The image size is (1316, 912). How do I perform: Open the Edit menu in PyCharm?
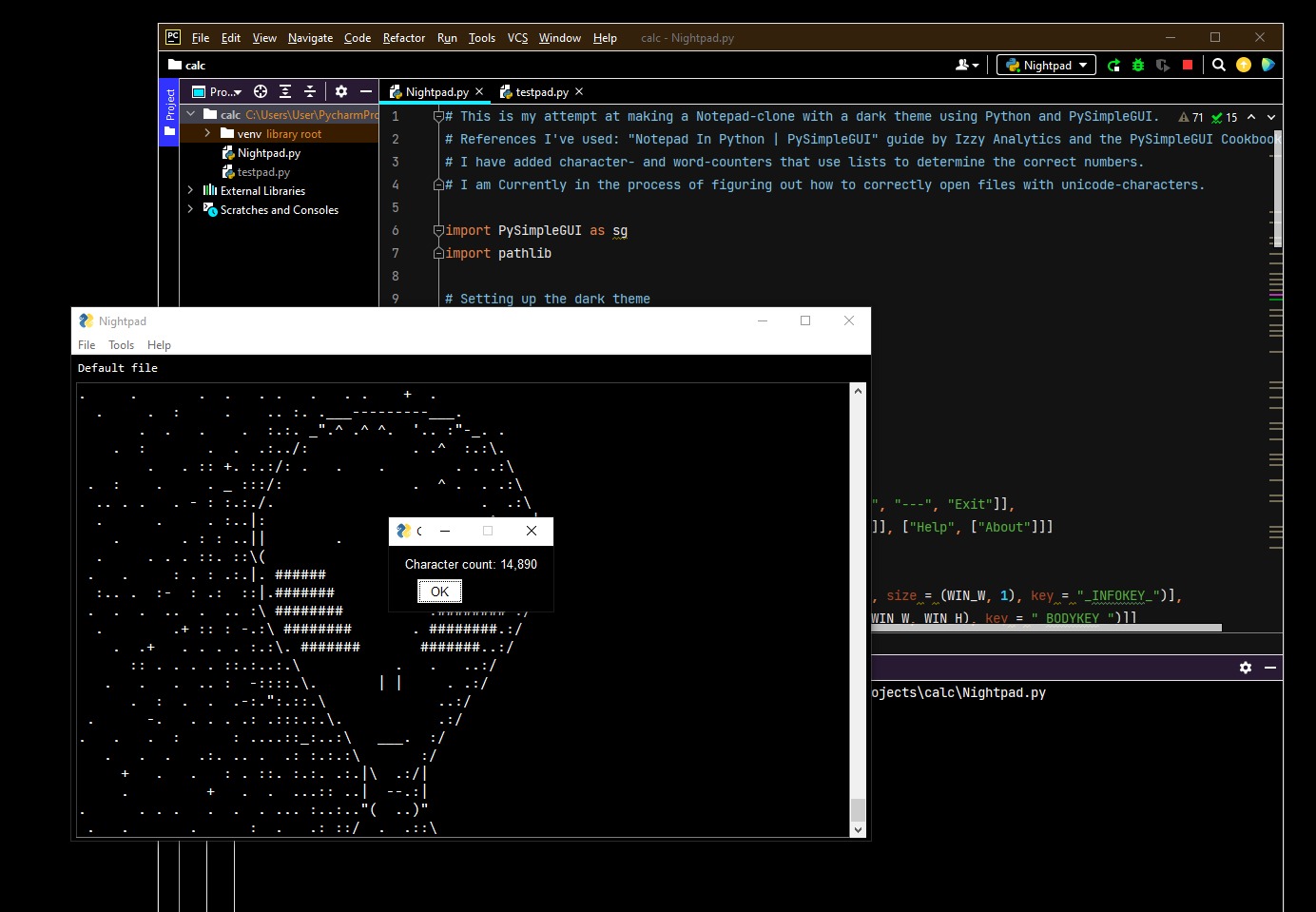click(x=231, y=38)
